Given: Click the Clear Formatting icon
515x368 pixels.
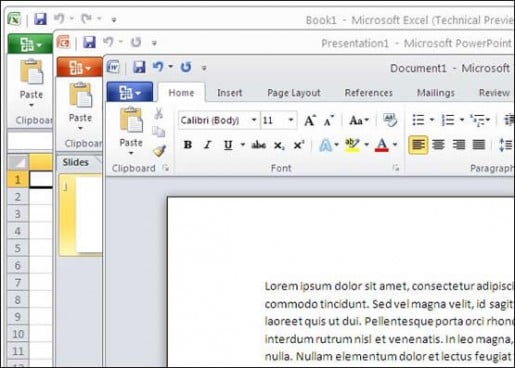Looking at the screenshot, I should [x=390, y=120].
